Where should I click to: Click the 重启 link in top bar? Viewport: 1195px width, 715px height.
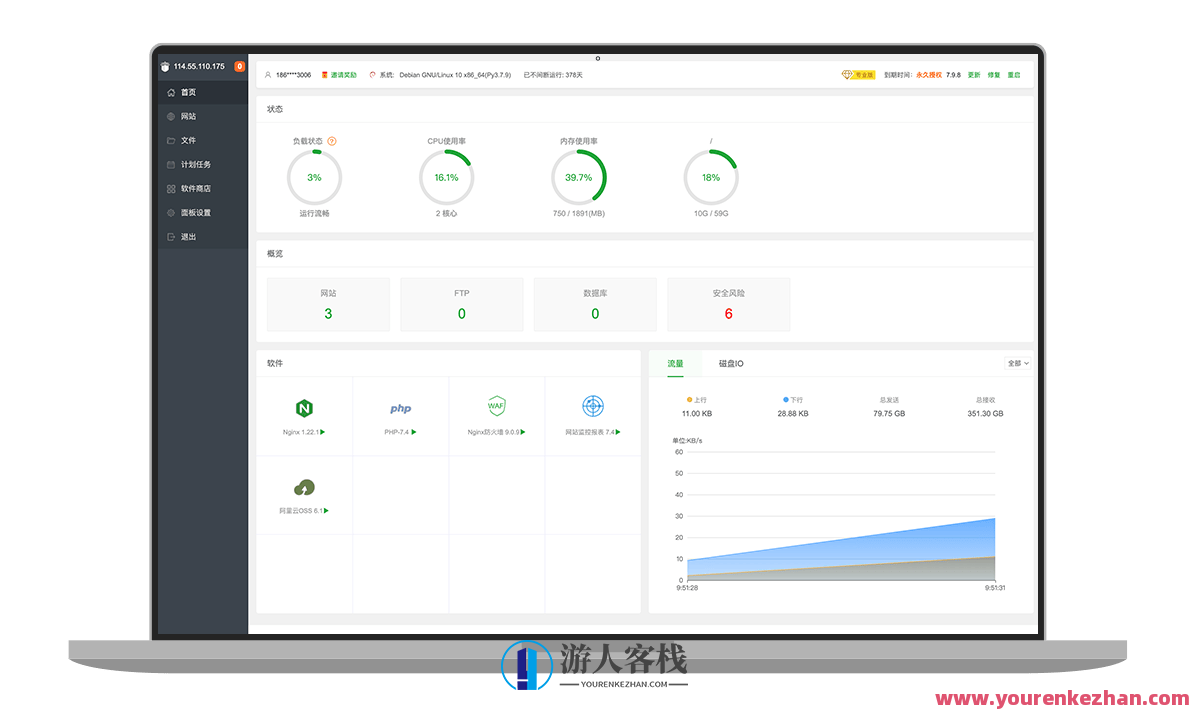point(1013,75)
